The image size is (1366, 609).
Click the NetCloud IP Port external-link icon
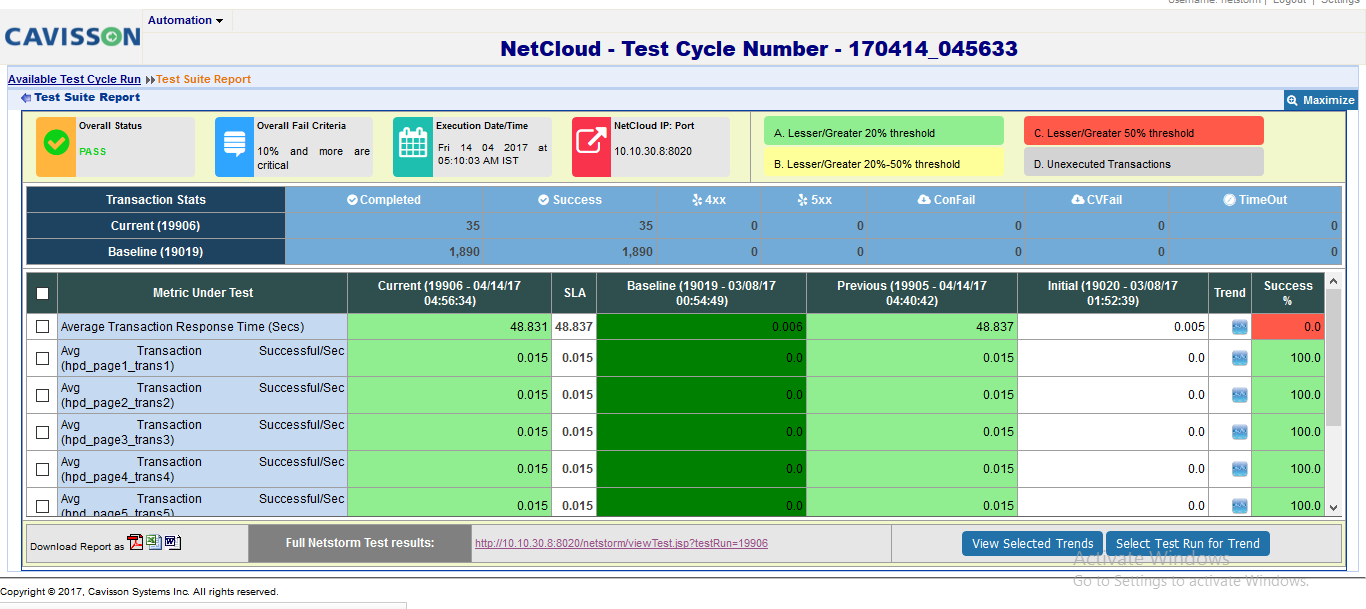(x=591, y=143)
